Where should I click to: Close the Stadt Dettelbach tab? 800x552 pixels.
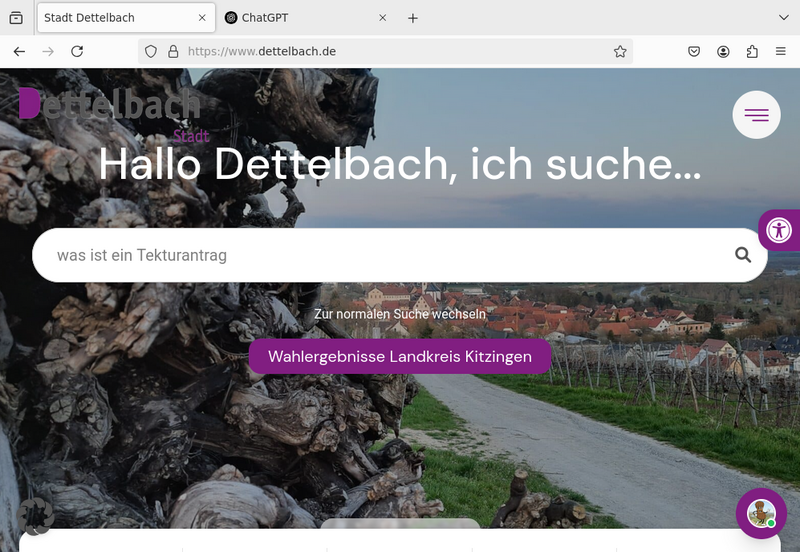pyautogui.click(x=202, y=18)
